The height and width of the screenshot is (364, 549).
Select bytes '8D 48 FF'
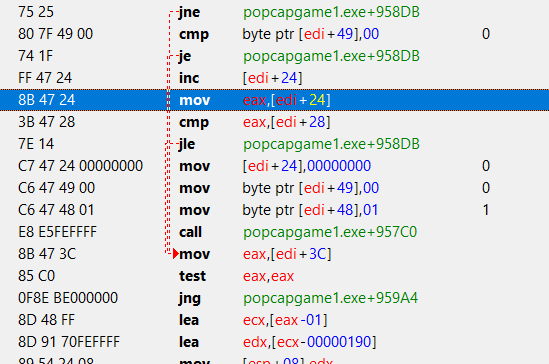(x=46, y=320)
